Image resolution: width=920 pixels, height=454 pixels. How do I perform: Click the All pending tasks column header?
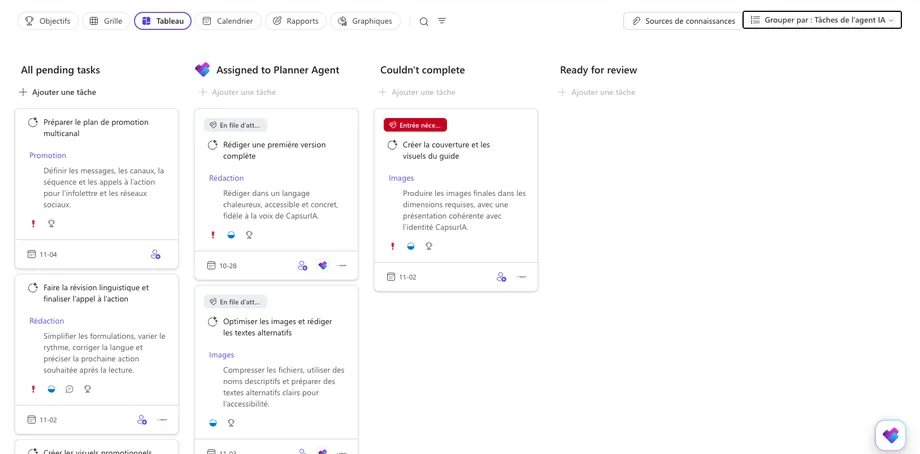coord(60,70)
